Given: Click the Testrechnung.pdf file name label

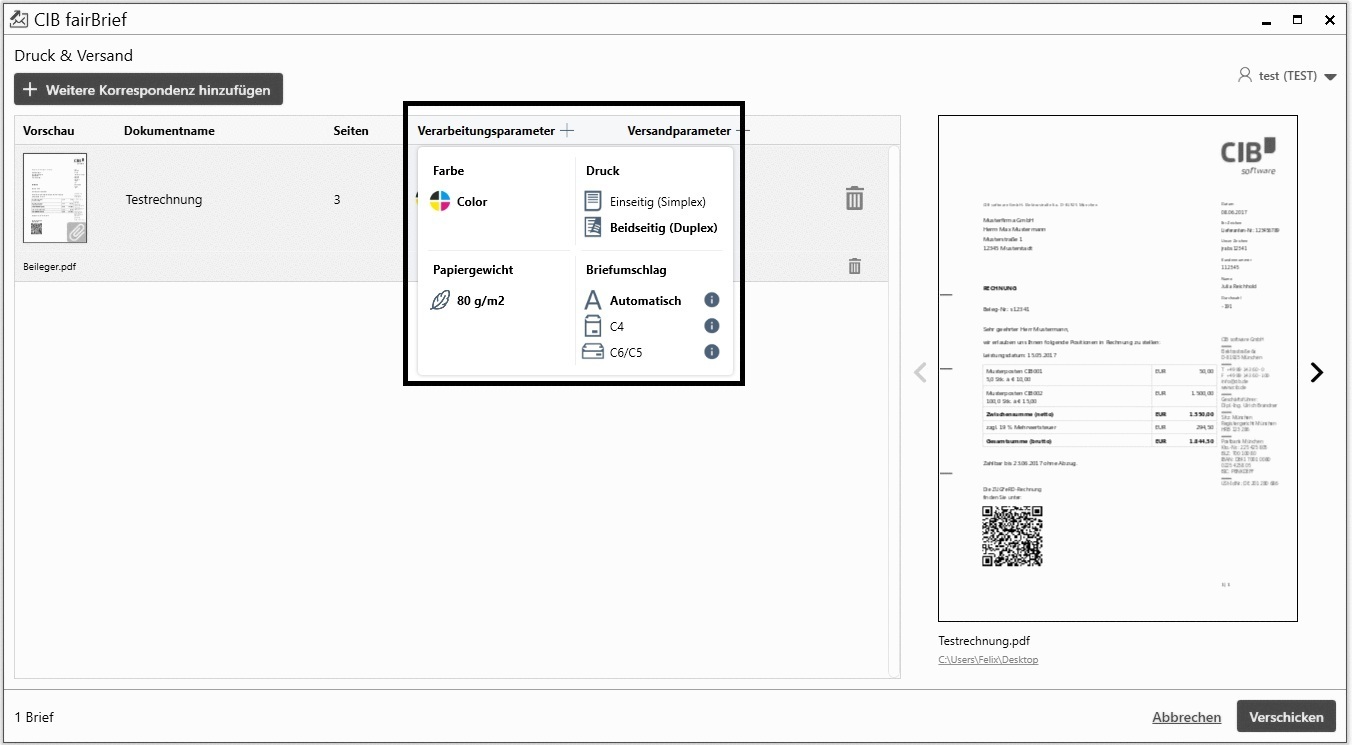Looking at the screenshot, I should pyautogui.click(x=984, y=641).
